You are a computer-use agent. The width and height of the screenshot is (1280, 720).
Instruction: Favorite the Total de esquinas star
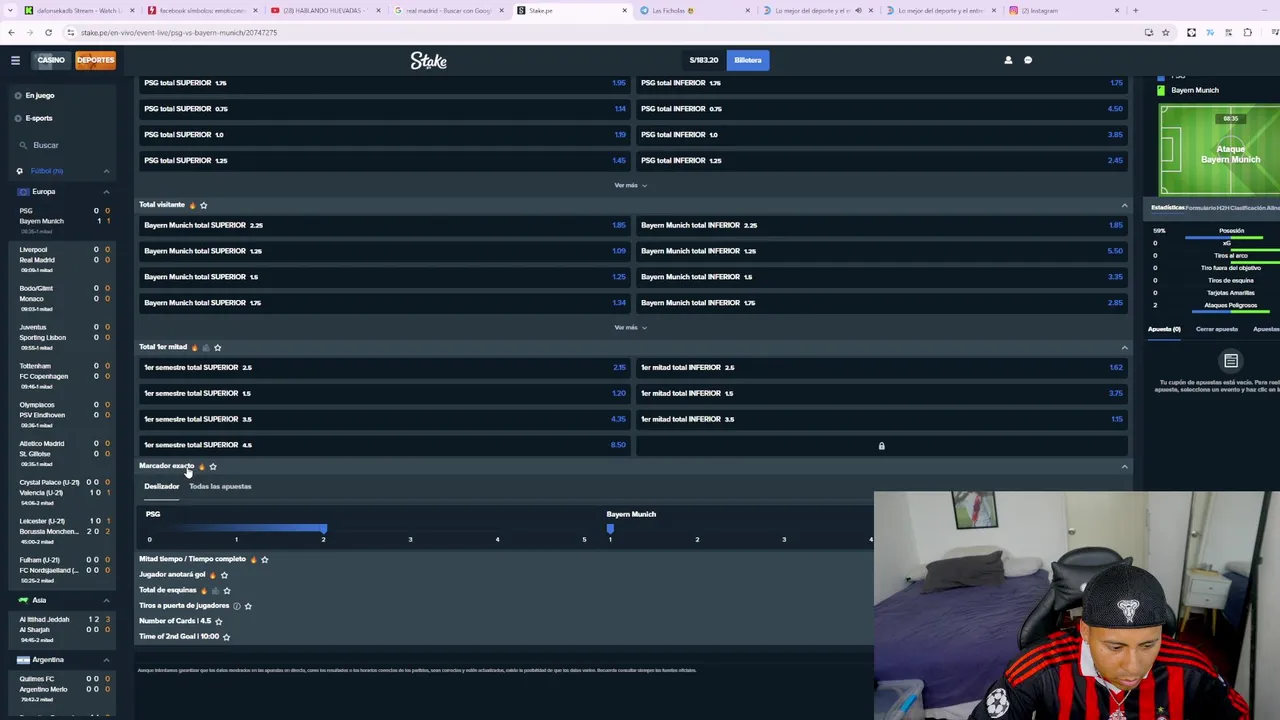tap(226, 590)
